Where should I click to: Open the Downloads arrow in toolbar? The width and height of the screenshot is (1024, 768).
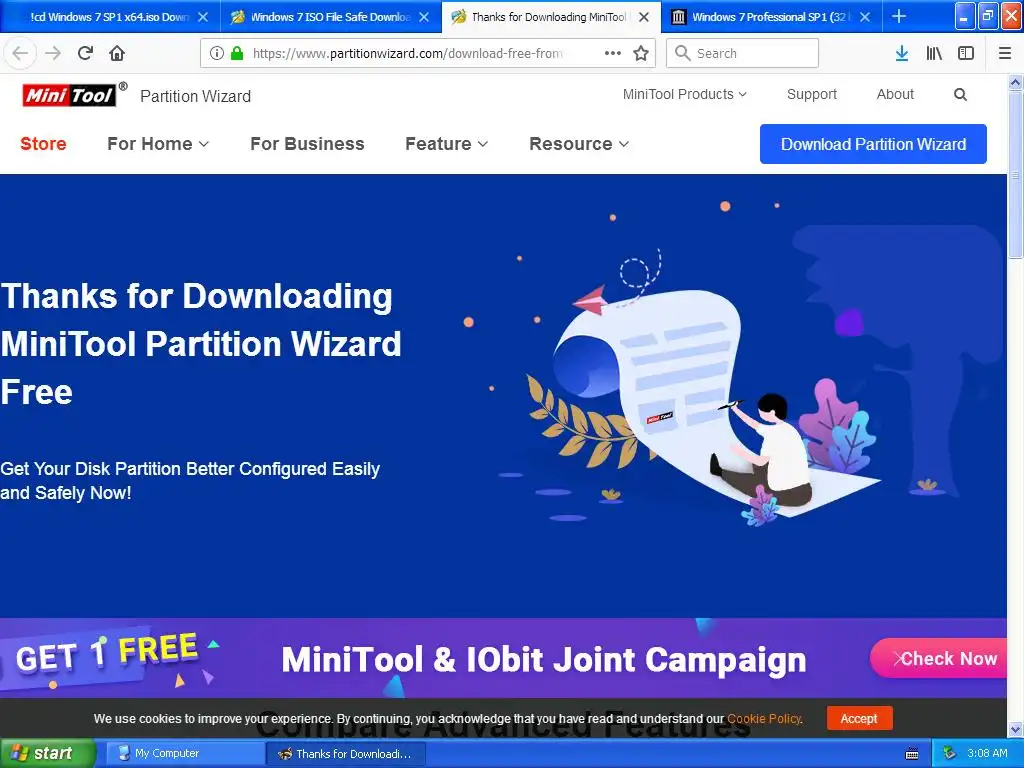(902, 53)
